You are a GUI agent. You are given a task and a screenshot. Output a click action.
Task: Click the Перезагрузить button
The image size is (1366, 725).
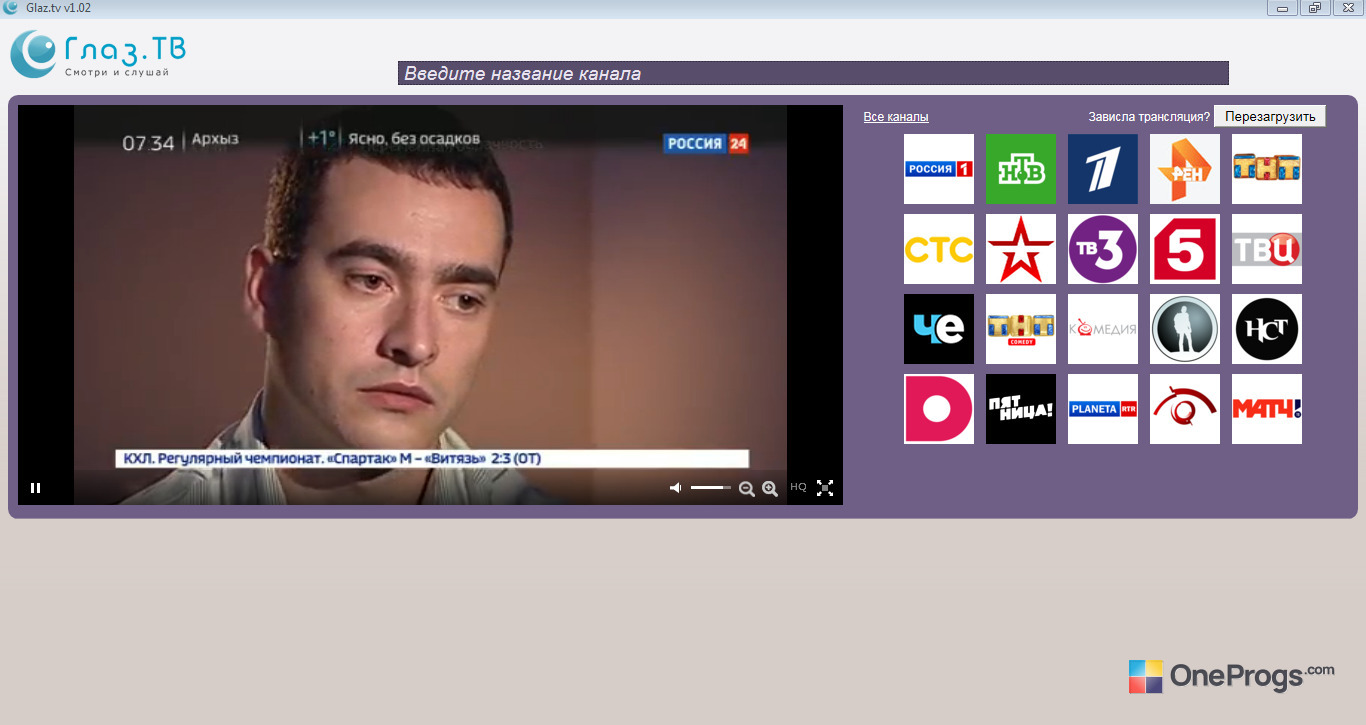pos(1270,116)
